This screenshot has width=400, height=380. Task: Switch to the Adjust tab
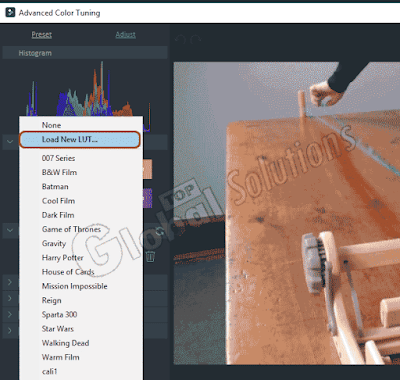pos(125,35)
